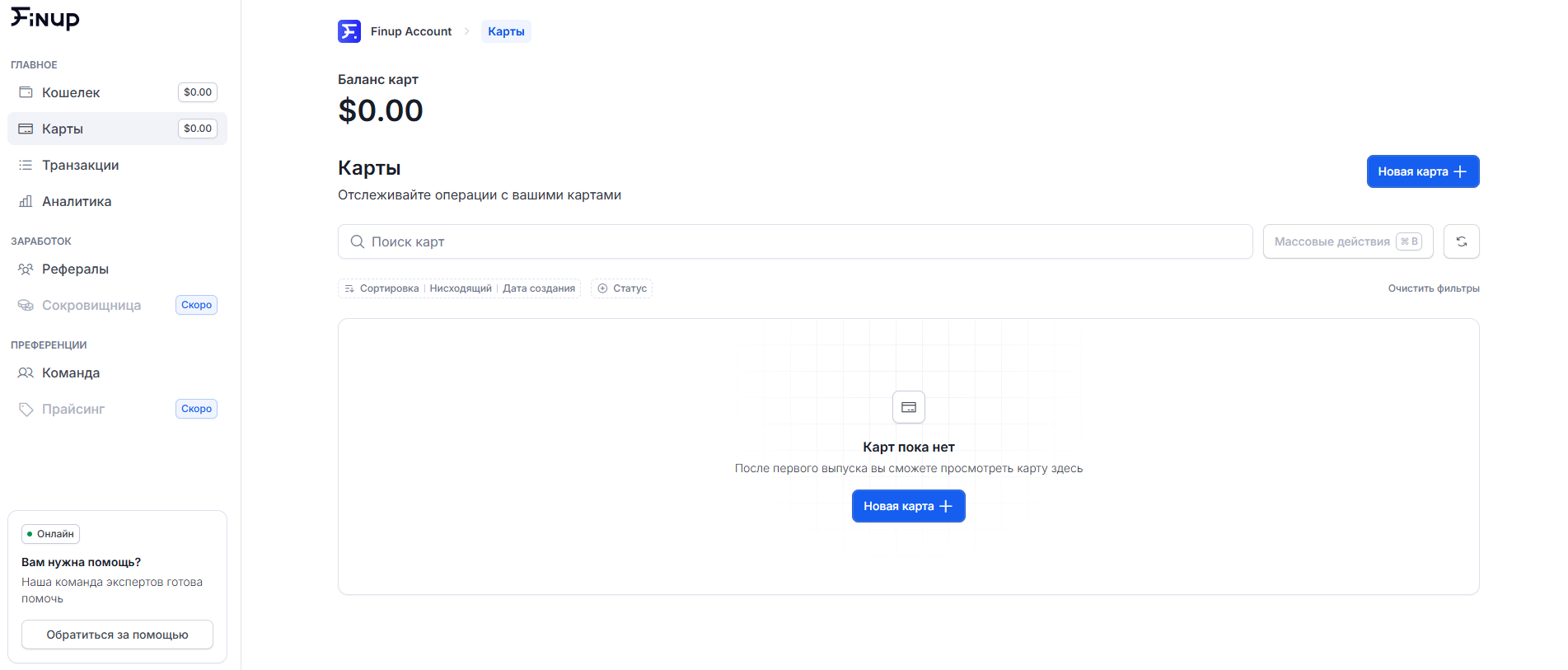
Task: Focus the Поиск карт search field
Action: pyautogui.click(x=795, y=241)
